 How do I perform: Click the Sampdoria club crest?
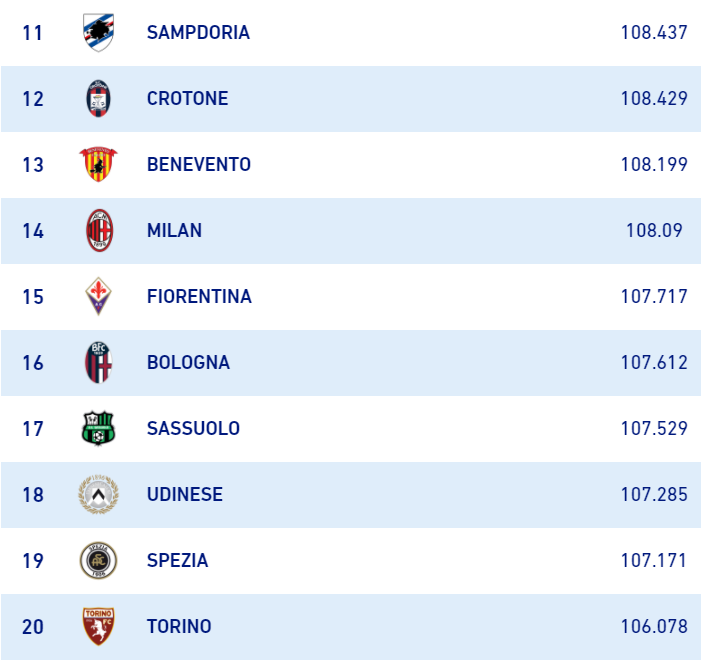coord(99,33)
